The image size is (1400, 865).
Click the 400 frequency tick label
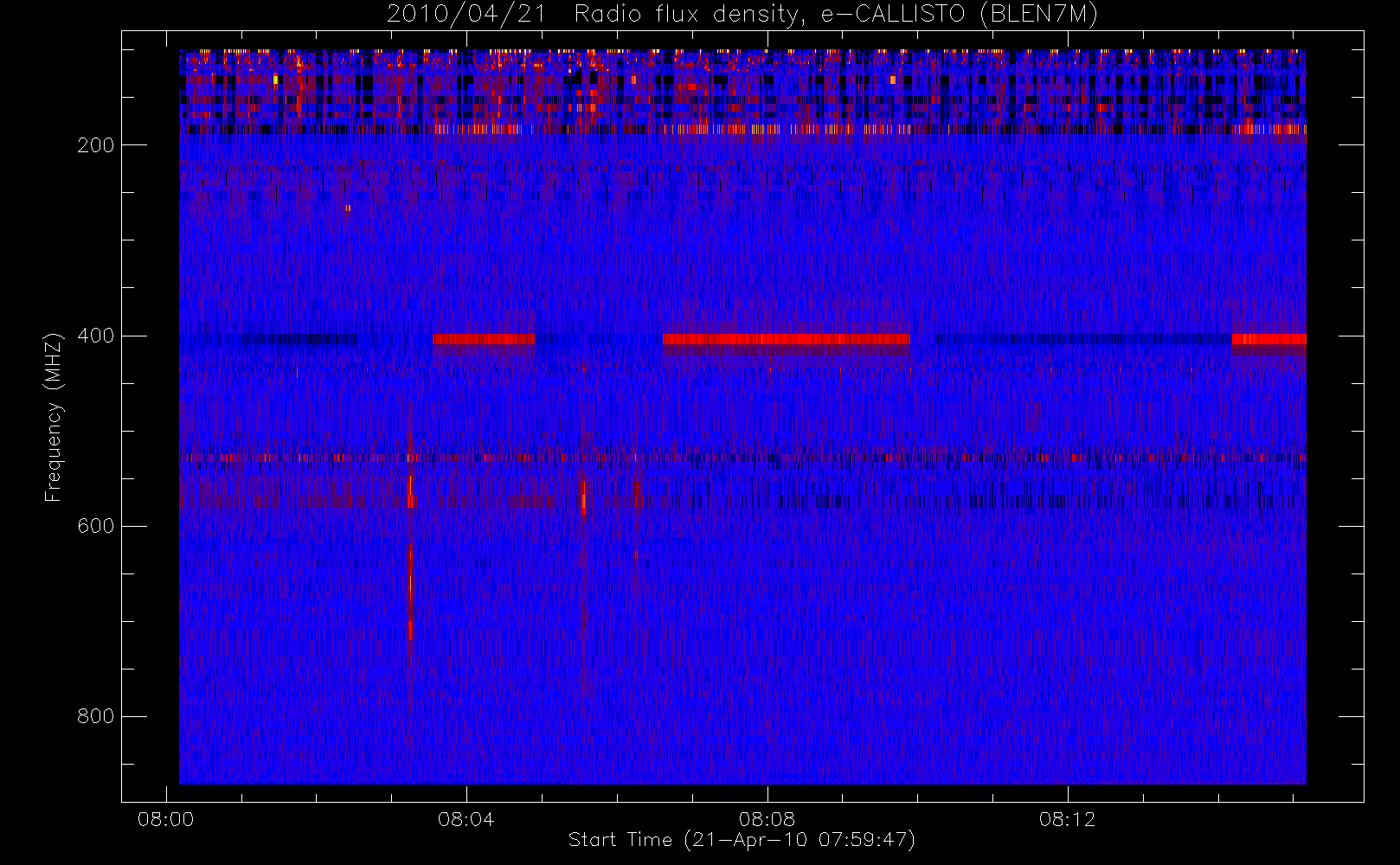pos(96,336)
